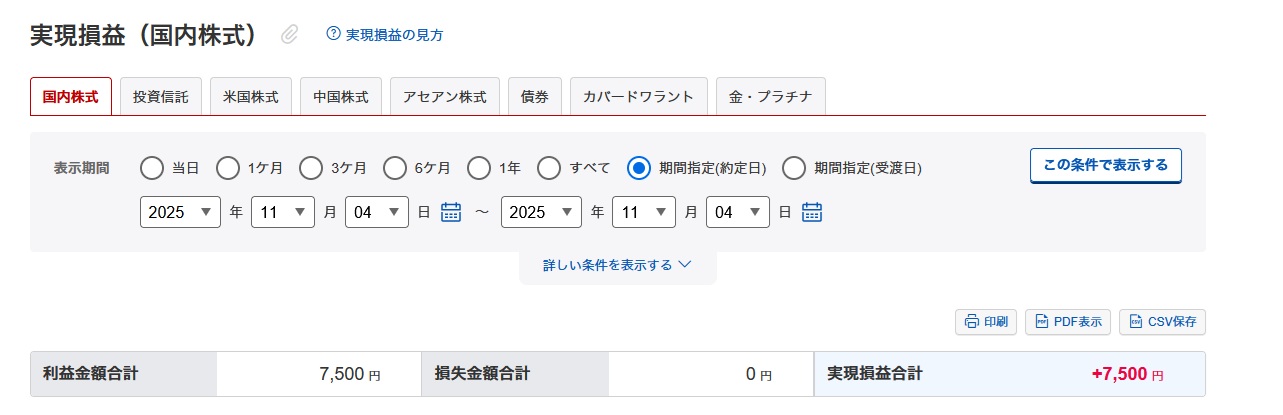
Task: Choose the 3ケ月 period option
Action: tap(311, 168)
